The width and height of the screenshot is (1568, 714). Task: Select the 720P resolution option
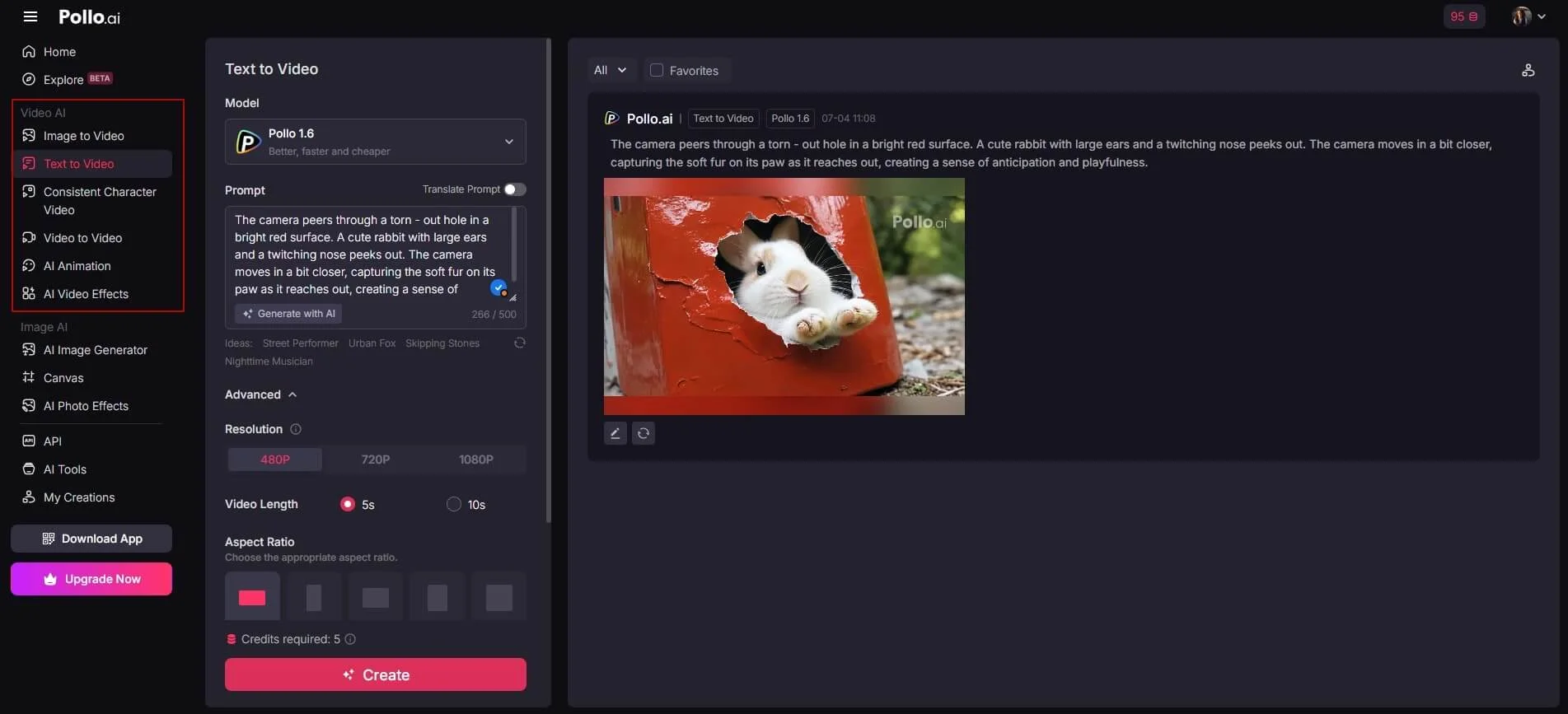pyautogui.click(x=376, y=460)
